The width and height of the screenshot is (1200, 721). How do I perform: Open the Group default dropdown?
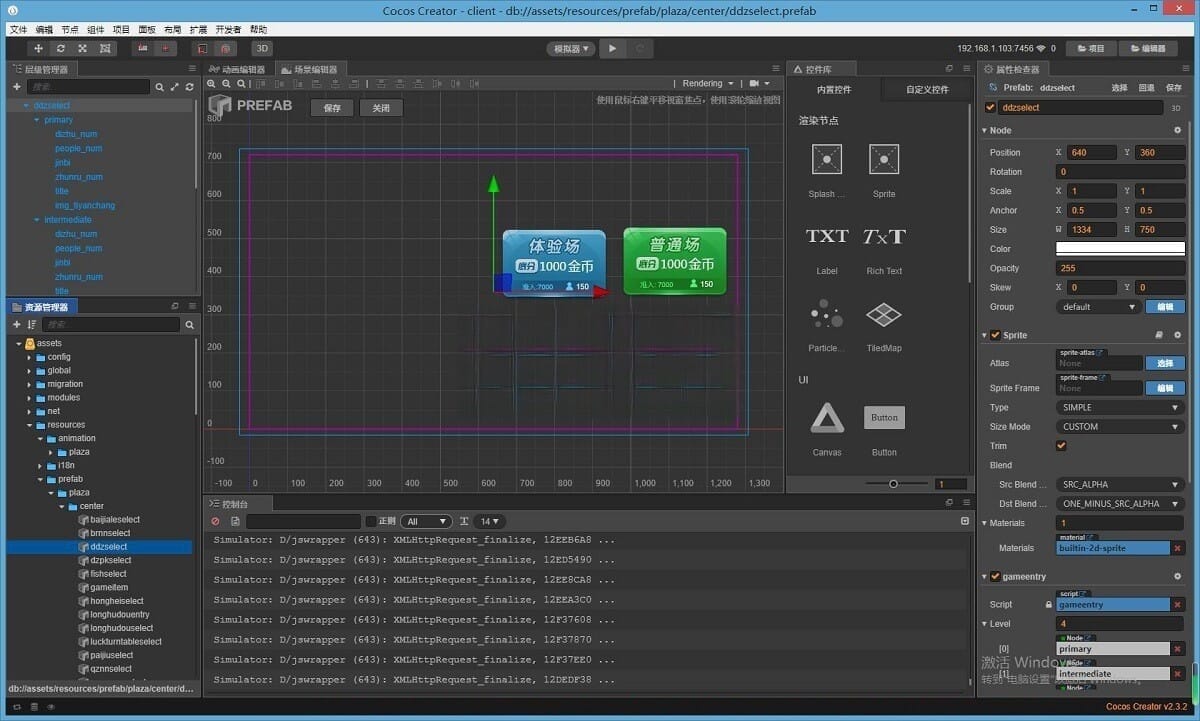pyautogui.click(x=1098, y=307)
